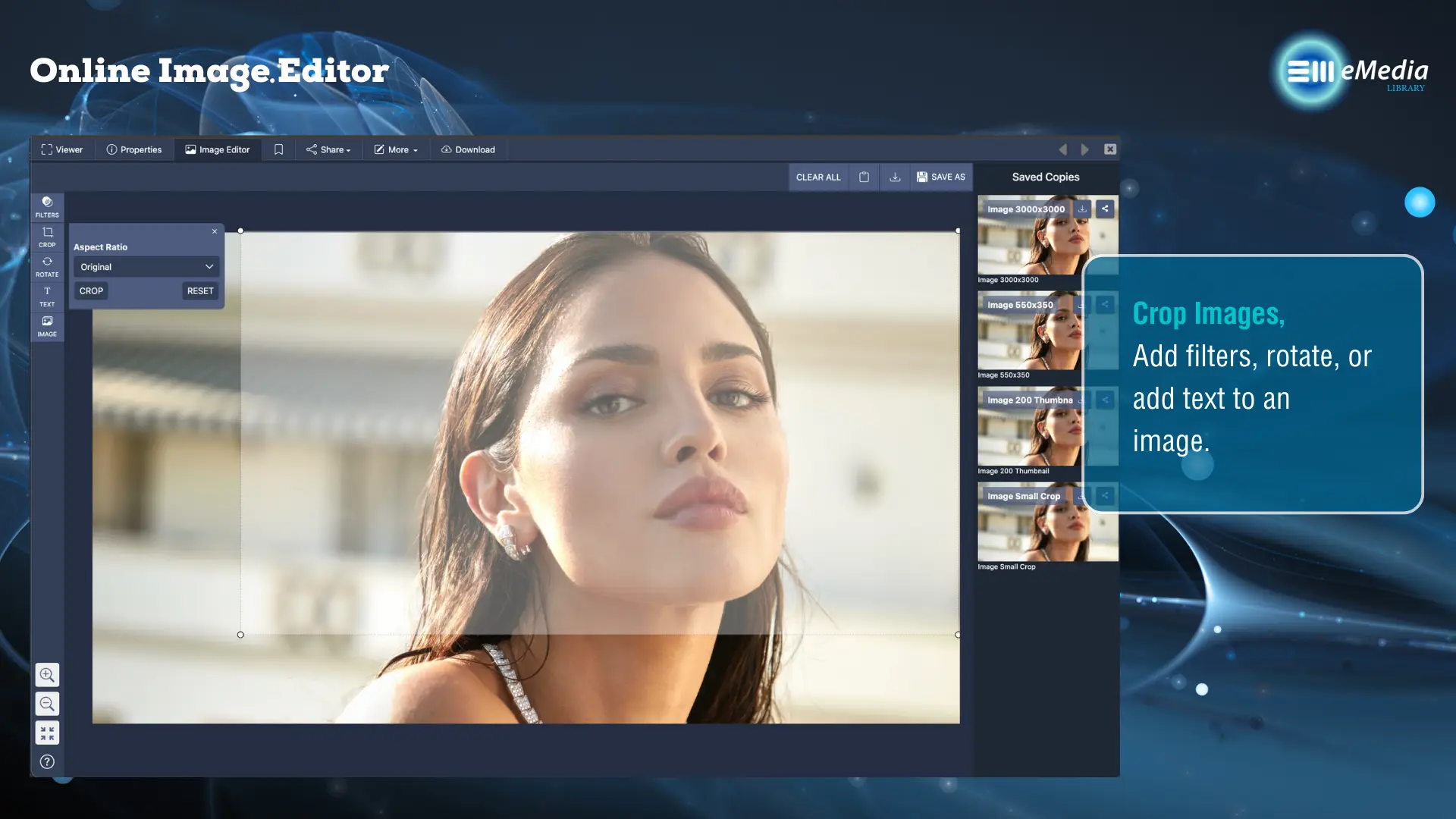
Task: Download the Image 3000x3000 saved copy
Action: [x=1083, y=209]
